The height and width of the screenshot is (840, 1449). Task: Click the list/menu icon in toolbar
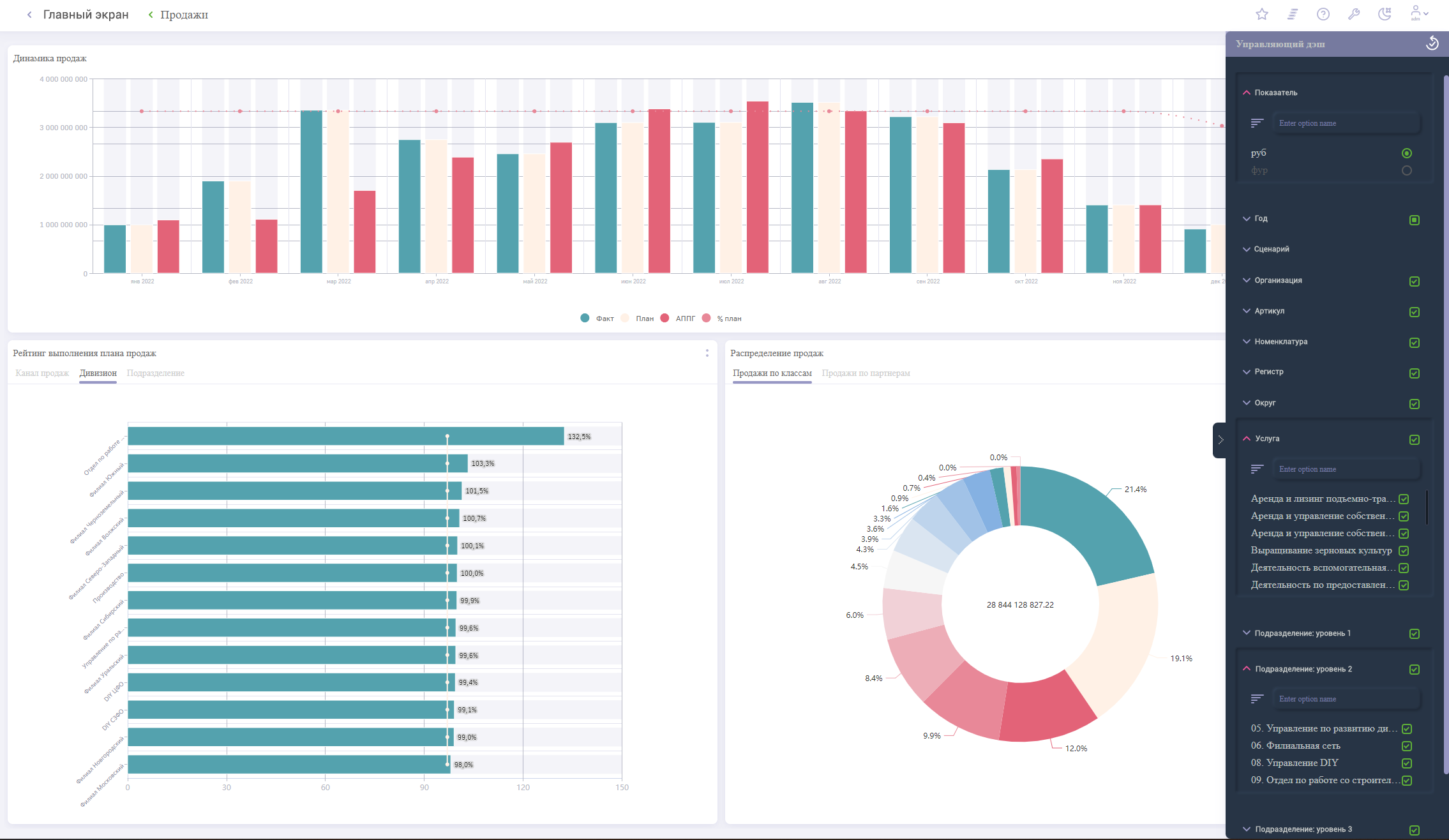pos(1293,14)
